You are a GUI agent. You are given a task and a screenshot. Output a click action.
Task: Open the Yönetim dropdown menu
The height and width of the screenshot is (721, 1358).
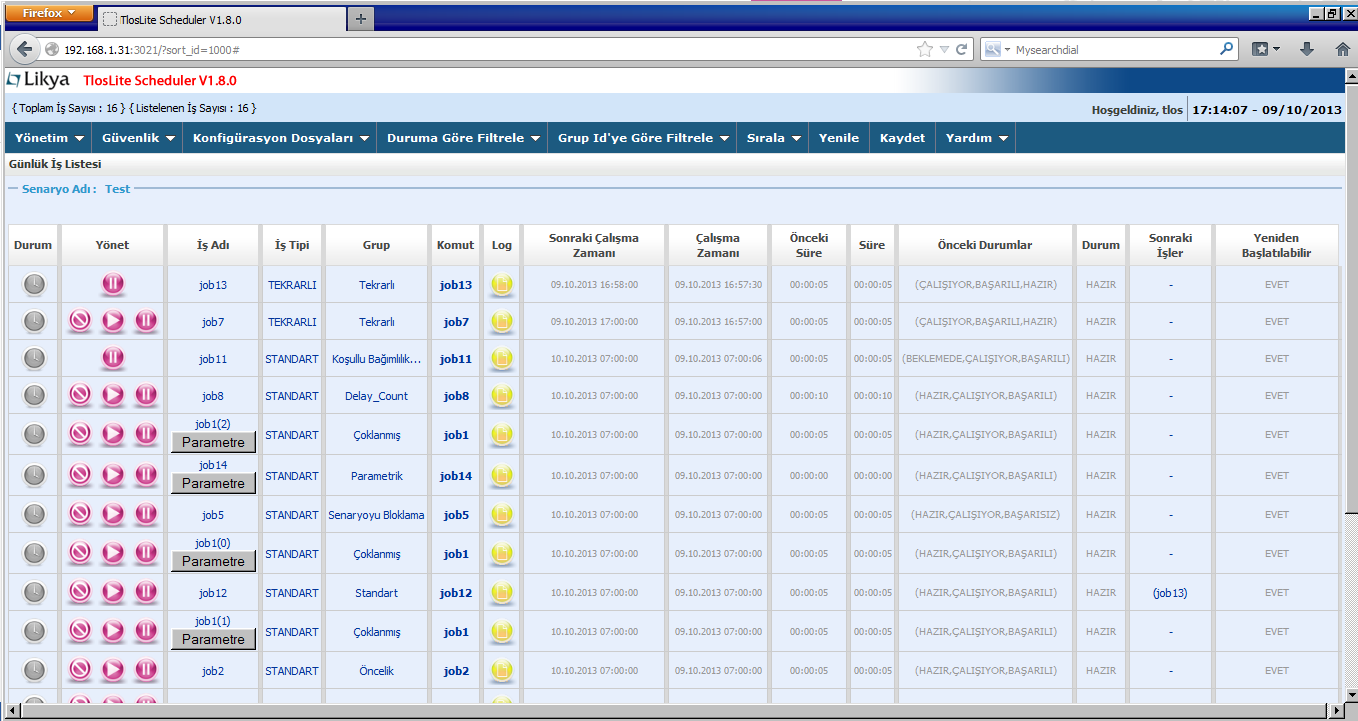47,138
